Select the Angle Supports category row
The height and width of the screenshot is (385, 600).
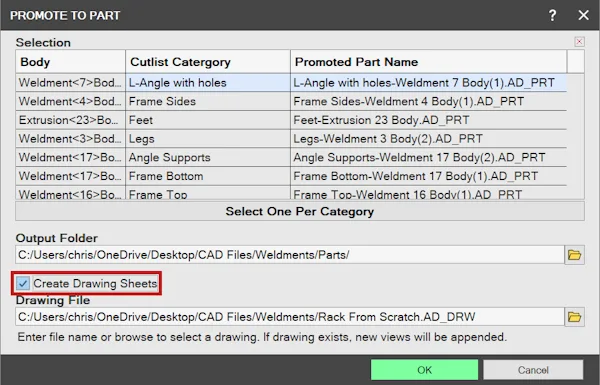coord(291,157)
